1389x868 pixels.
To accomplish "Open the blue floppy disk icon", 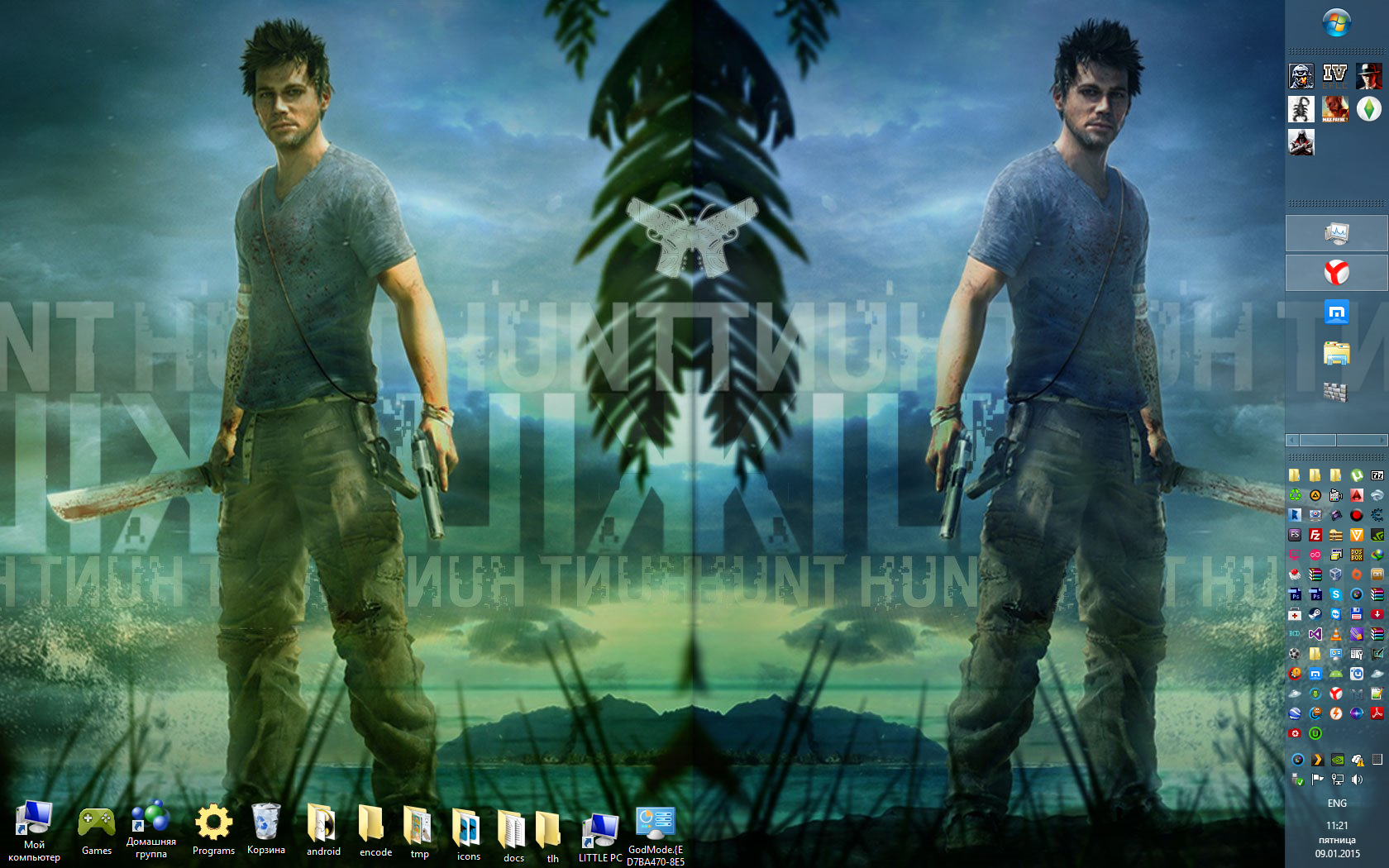I will pos(1357,614).
